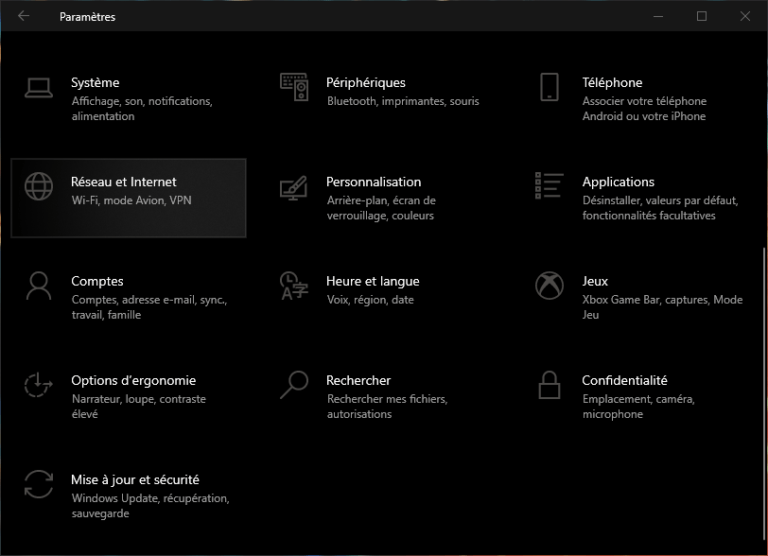Open the Périphériques settings title
This screenshot has width=768, height=556.
point(366,83)
